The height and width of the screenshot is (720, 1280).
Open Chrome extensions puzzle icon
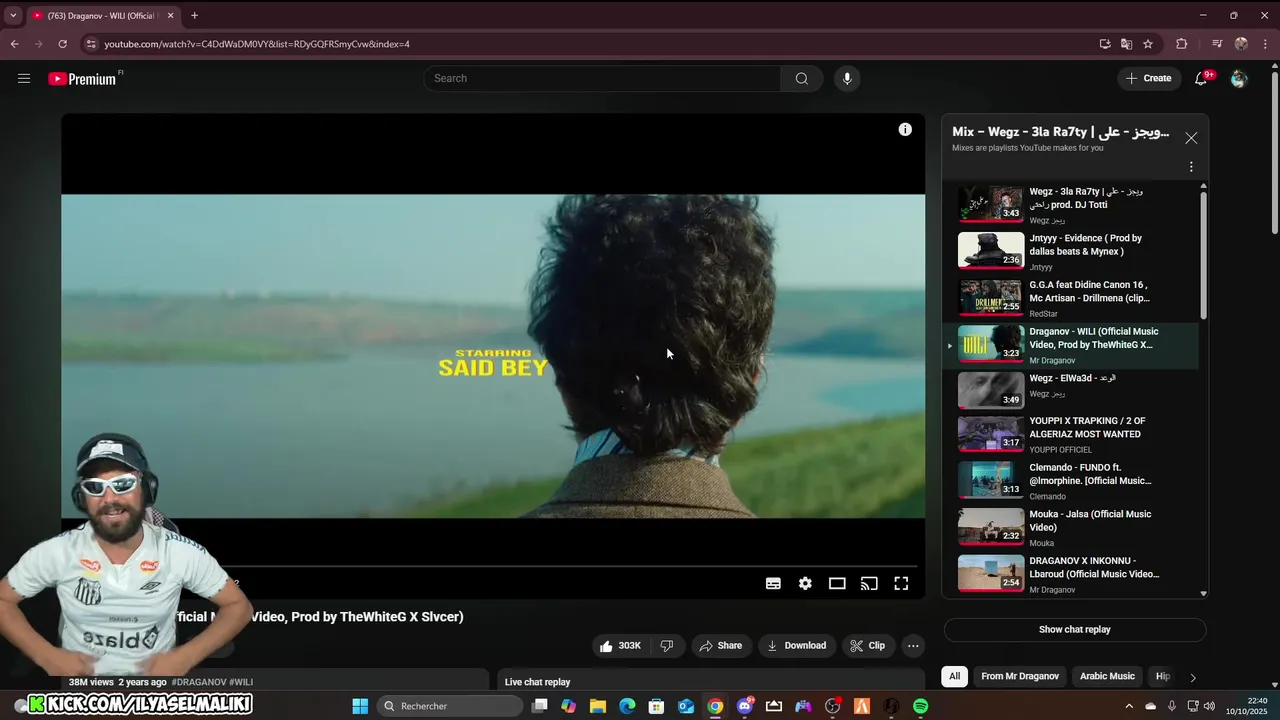(1181, 44)
